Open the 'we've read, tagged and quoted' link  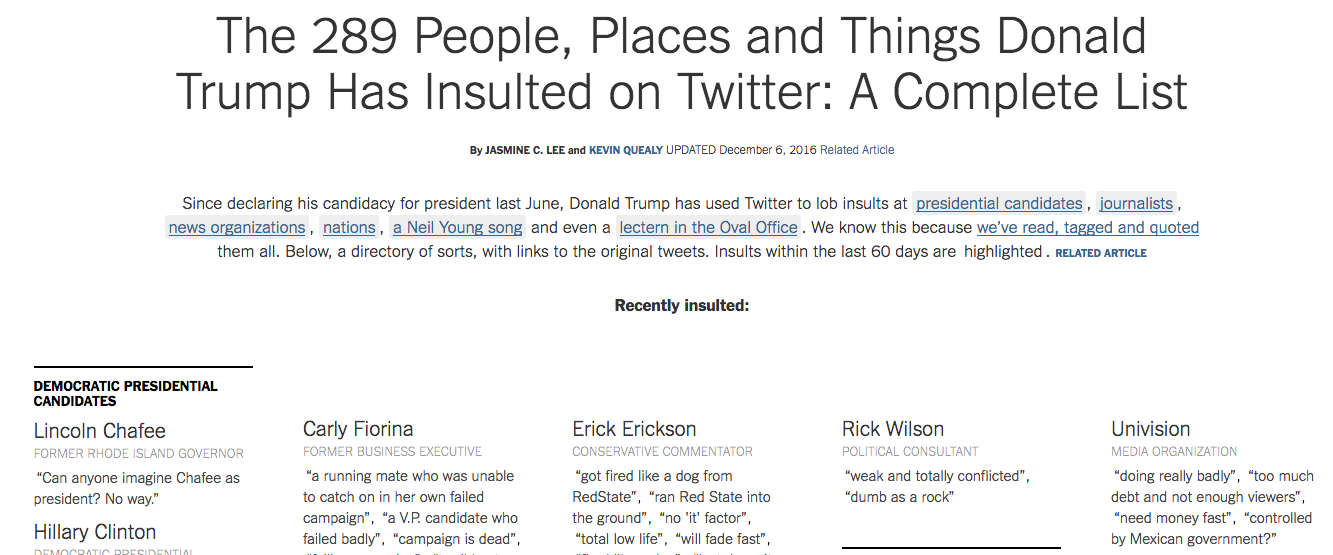pyautogui.click(x=1088, y=227)
